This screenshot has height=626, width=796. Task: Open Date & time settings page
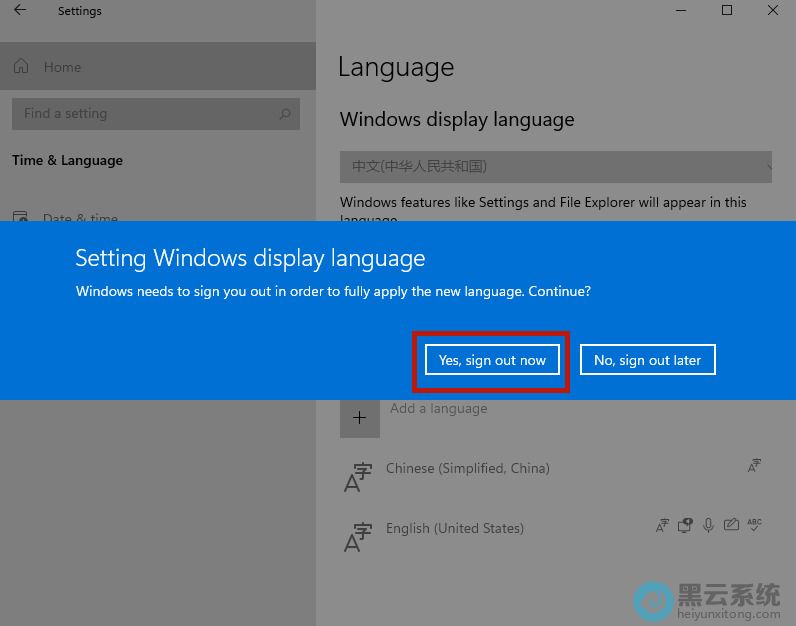click(x=80, y=218)
